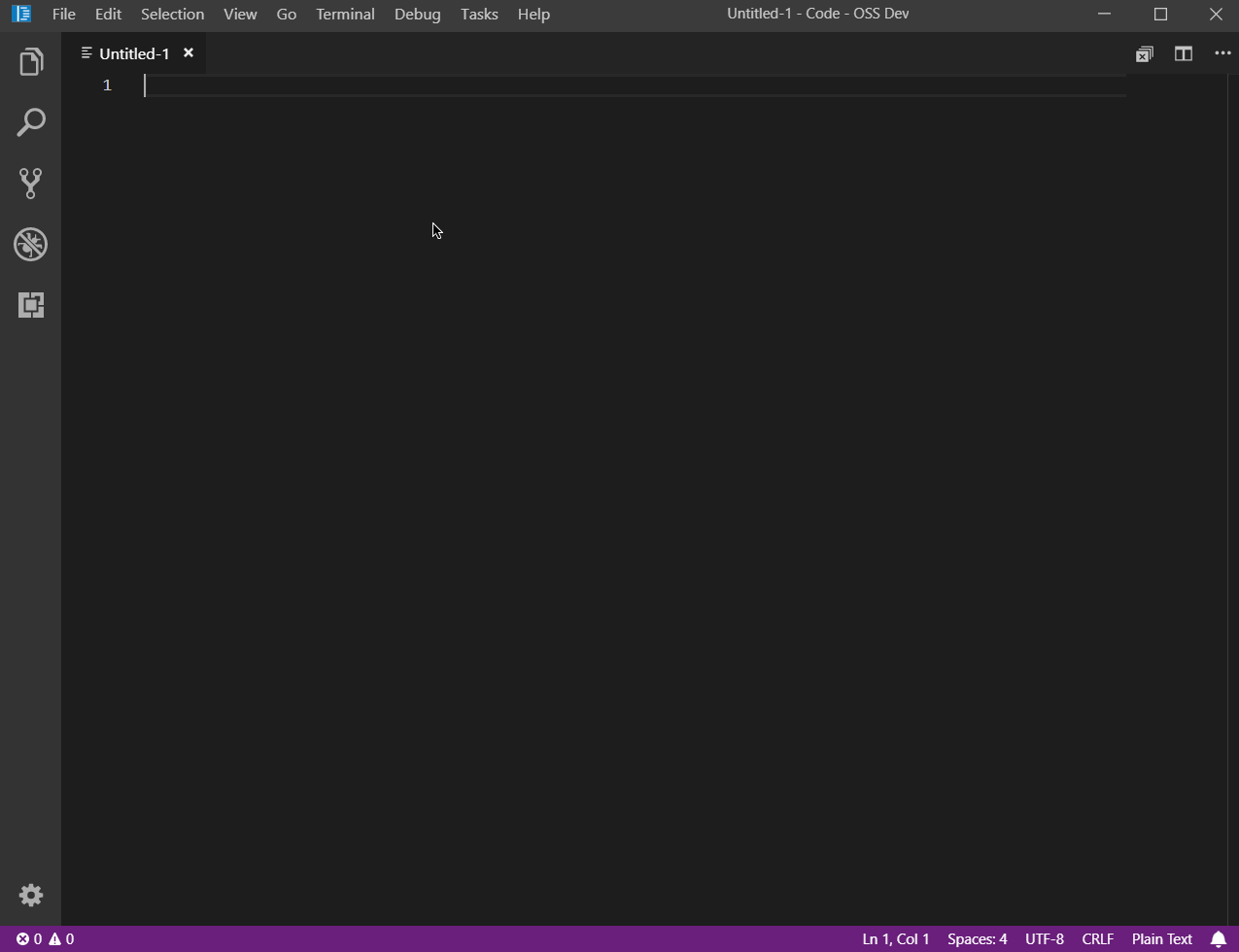
Task: Open the editor More Actions menu
Action: pyautogui.click(x=1222, y=53)
